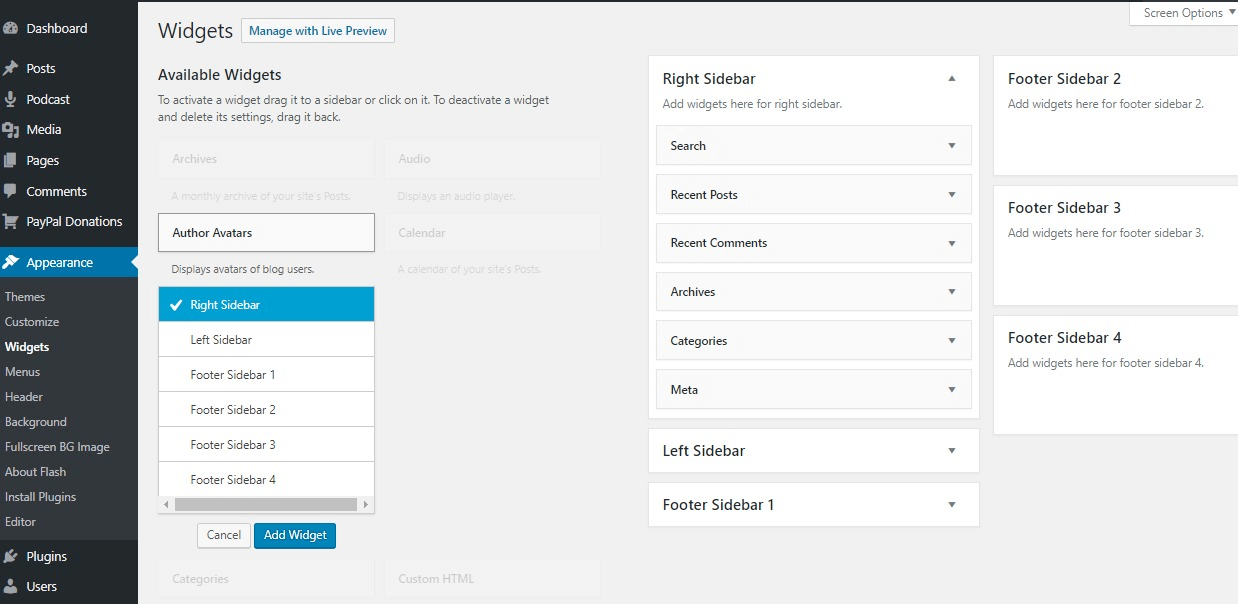This screenshot has height=604, width=1238.
Task: Open Manage with Live Preview
Action: click(317, 31)
